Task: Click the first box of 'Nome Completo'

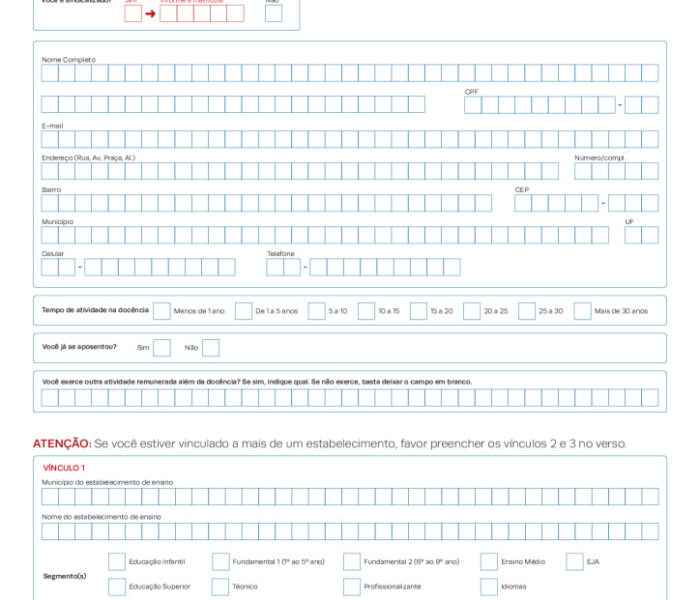Action: pos(50,73)
